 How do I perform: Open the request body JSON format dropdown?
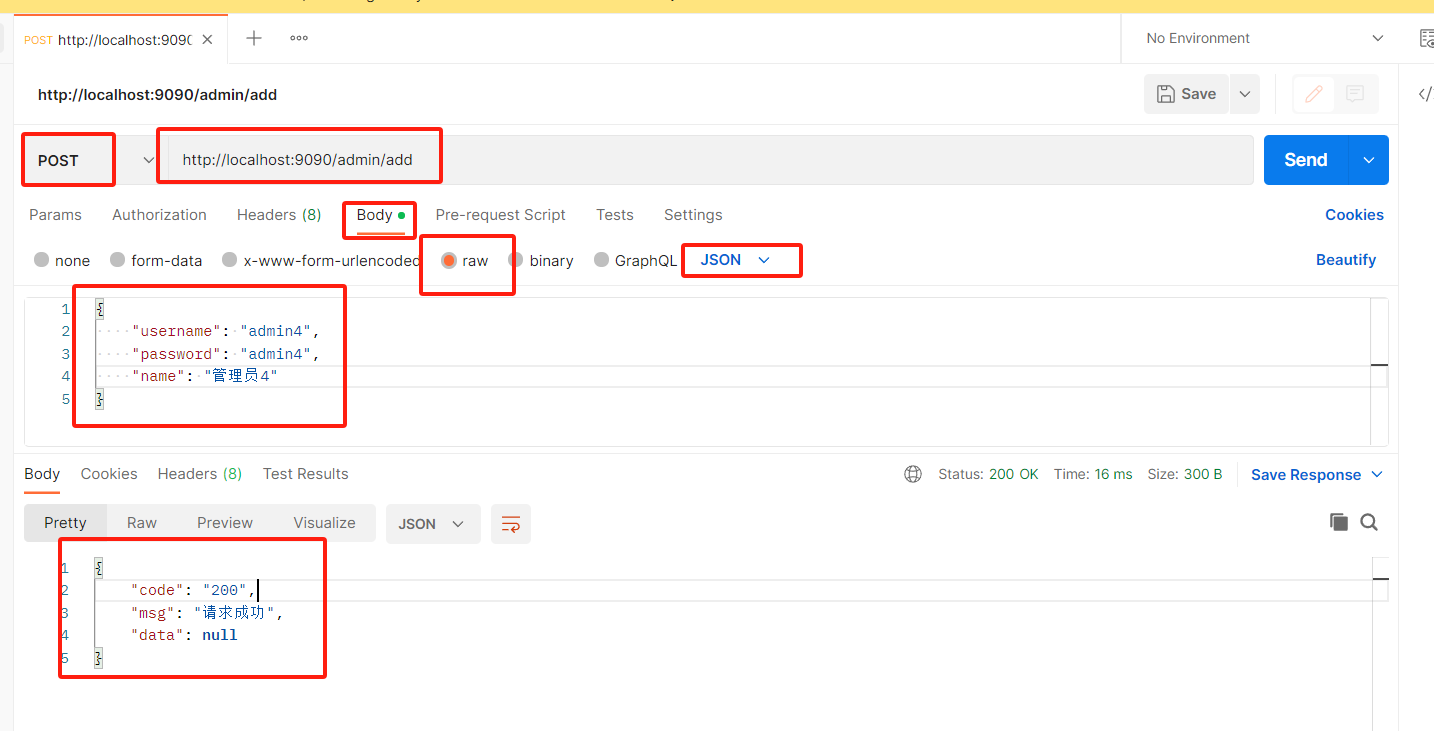[x=736, y=260]
